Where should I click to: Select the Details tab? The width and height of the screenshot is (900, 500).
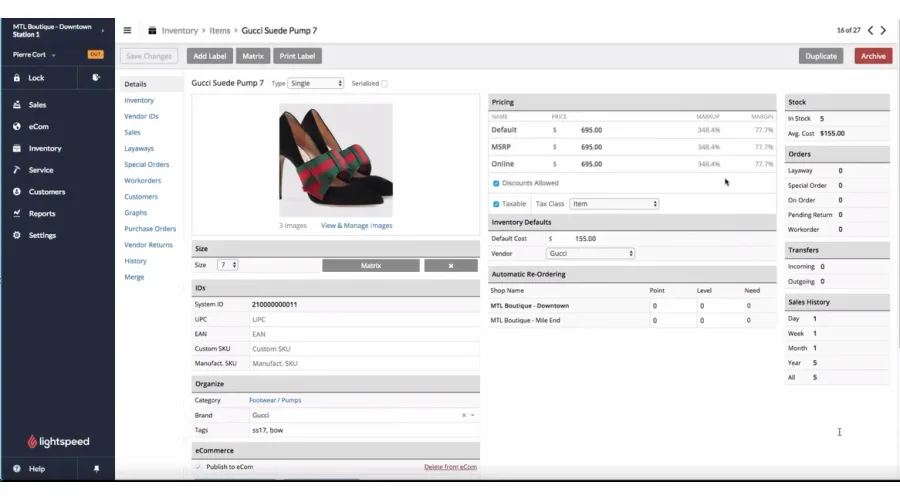tap(135, 84)
